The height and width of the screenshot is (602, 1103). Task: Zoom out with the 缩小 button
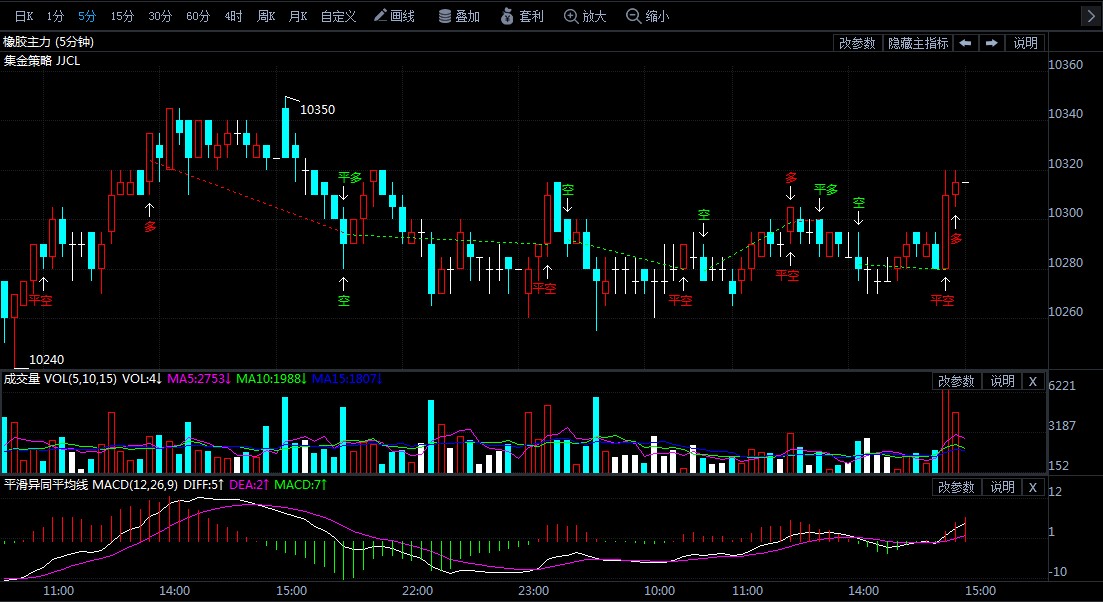point(647,16)
